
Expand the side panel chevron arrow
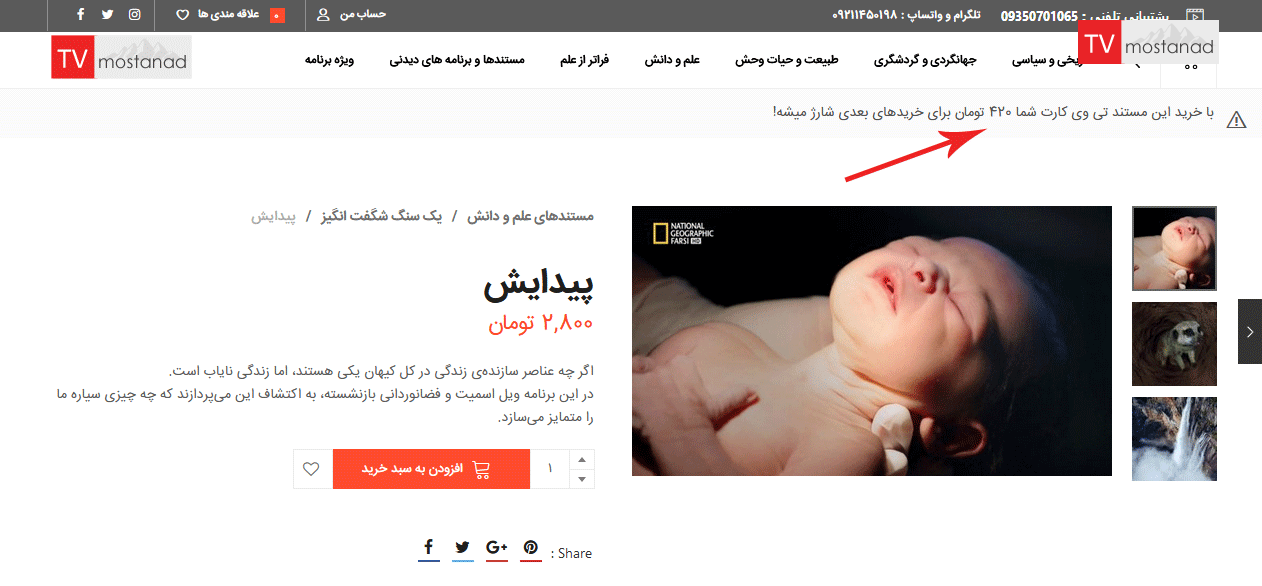[1250, 331]
